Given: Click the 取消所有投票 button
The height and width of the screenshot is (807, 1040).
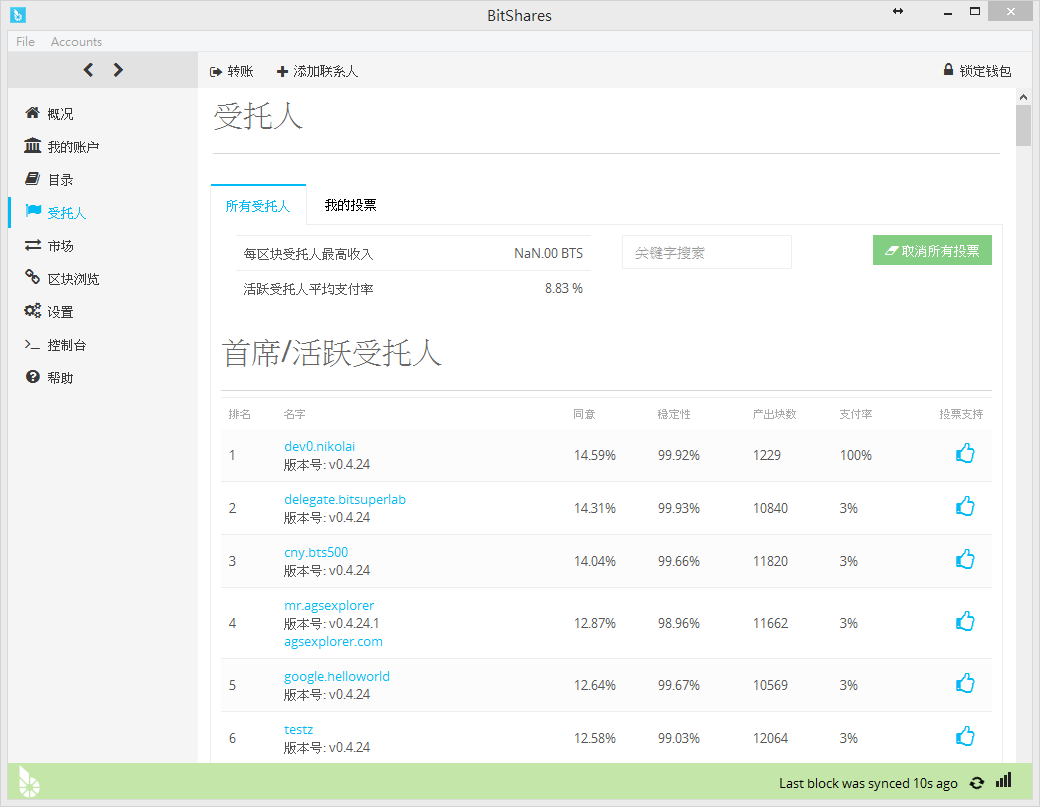Looking at the screenshot, I should click(932, 251).
